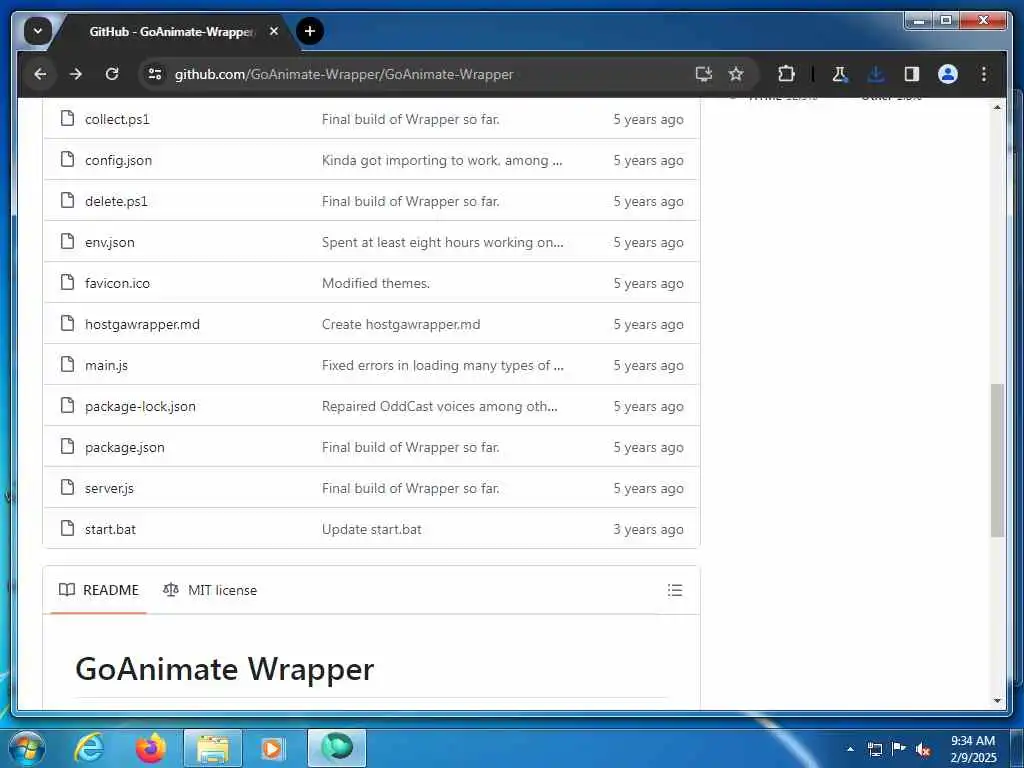The image size is (1024, 768).
Task: Open the env.json file
Action: (x=110, y=242)
